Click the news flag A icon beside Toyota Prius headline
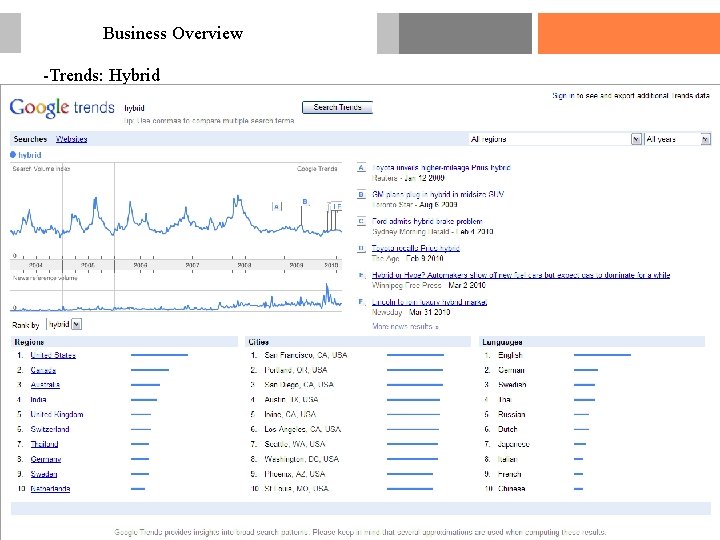Viewport: 720px width, 540px height. 361,168
